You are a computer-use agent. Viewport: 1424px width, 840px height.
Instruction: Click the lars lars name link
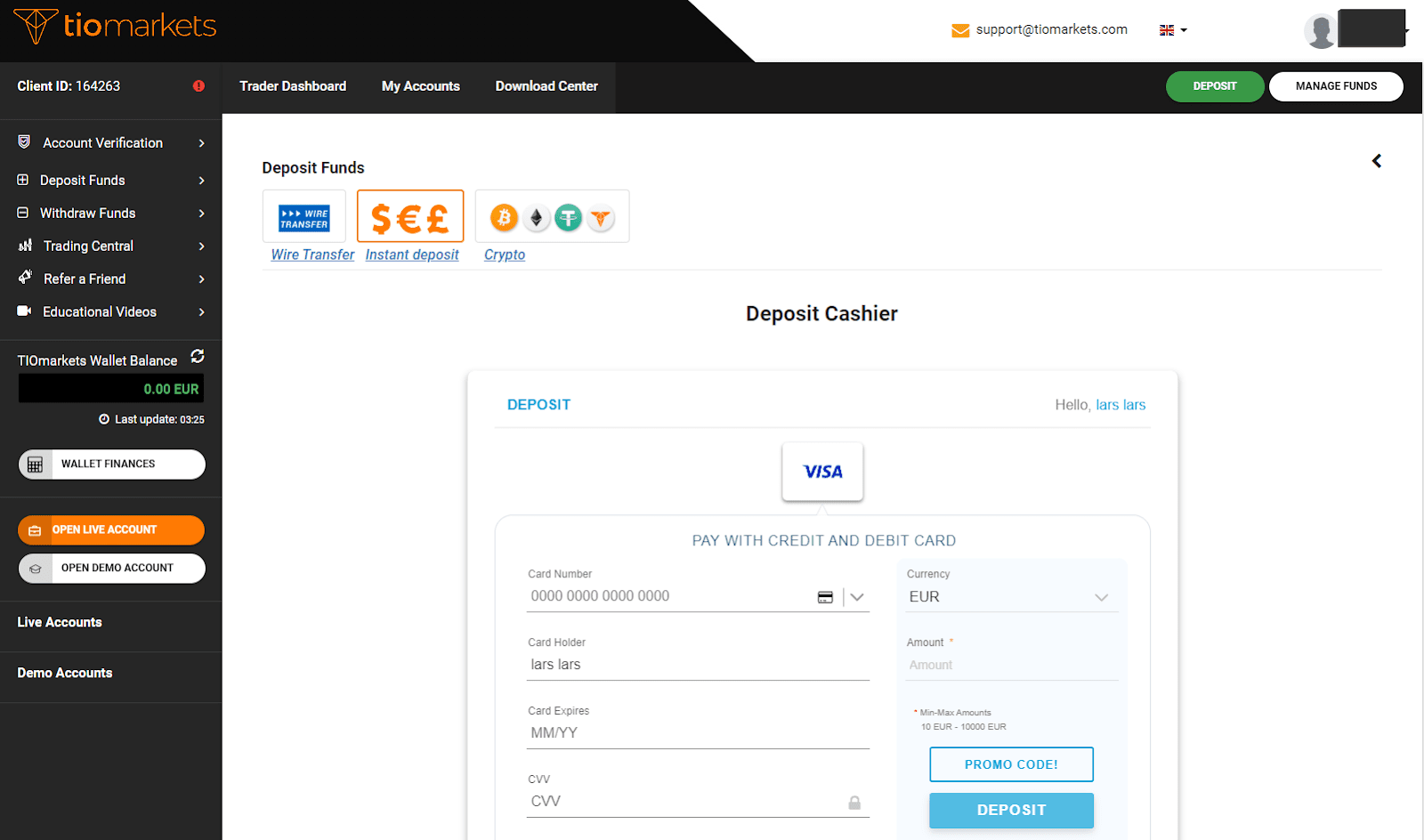1121,405
